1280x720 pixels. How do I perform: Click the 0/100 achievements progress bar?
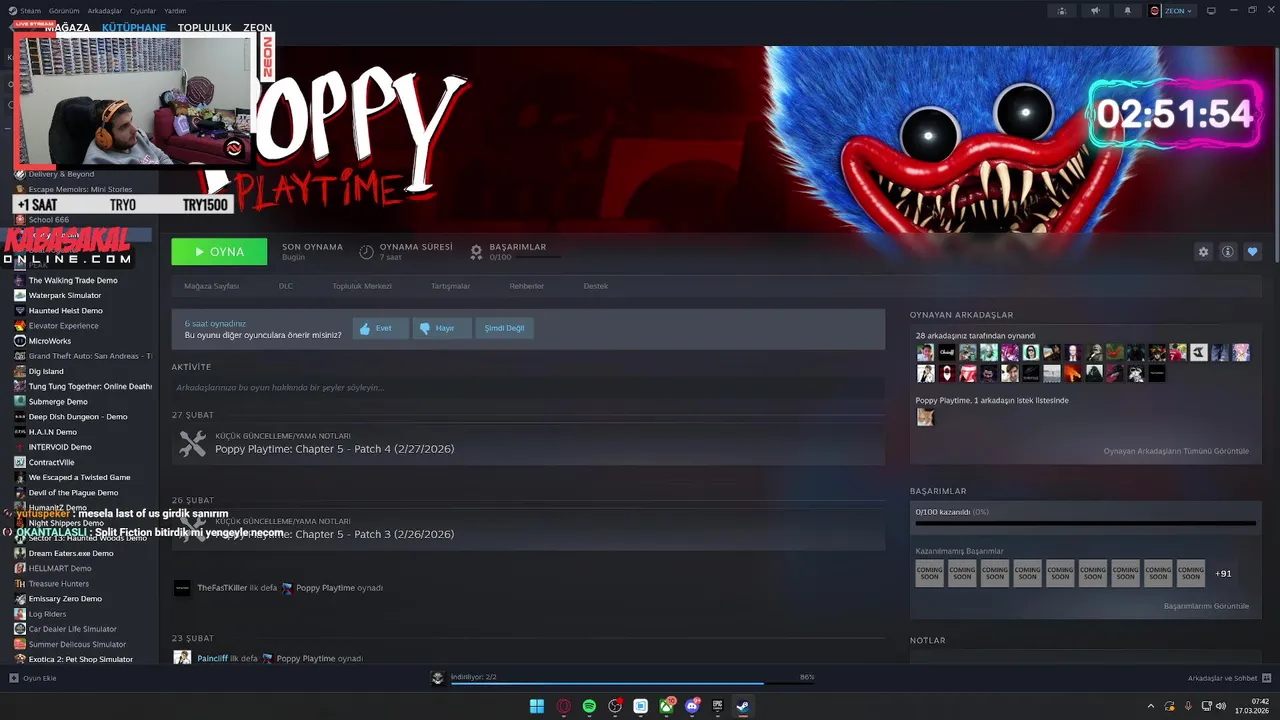coord(1086,523)
